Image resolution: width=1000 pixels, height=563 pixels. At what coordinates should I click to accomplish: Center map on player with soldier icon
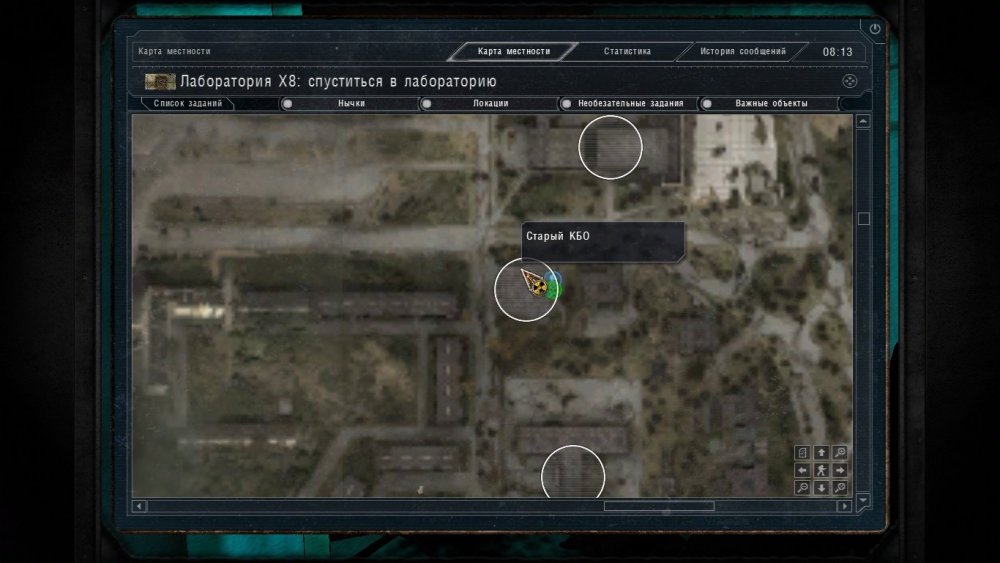[821, 470]
